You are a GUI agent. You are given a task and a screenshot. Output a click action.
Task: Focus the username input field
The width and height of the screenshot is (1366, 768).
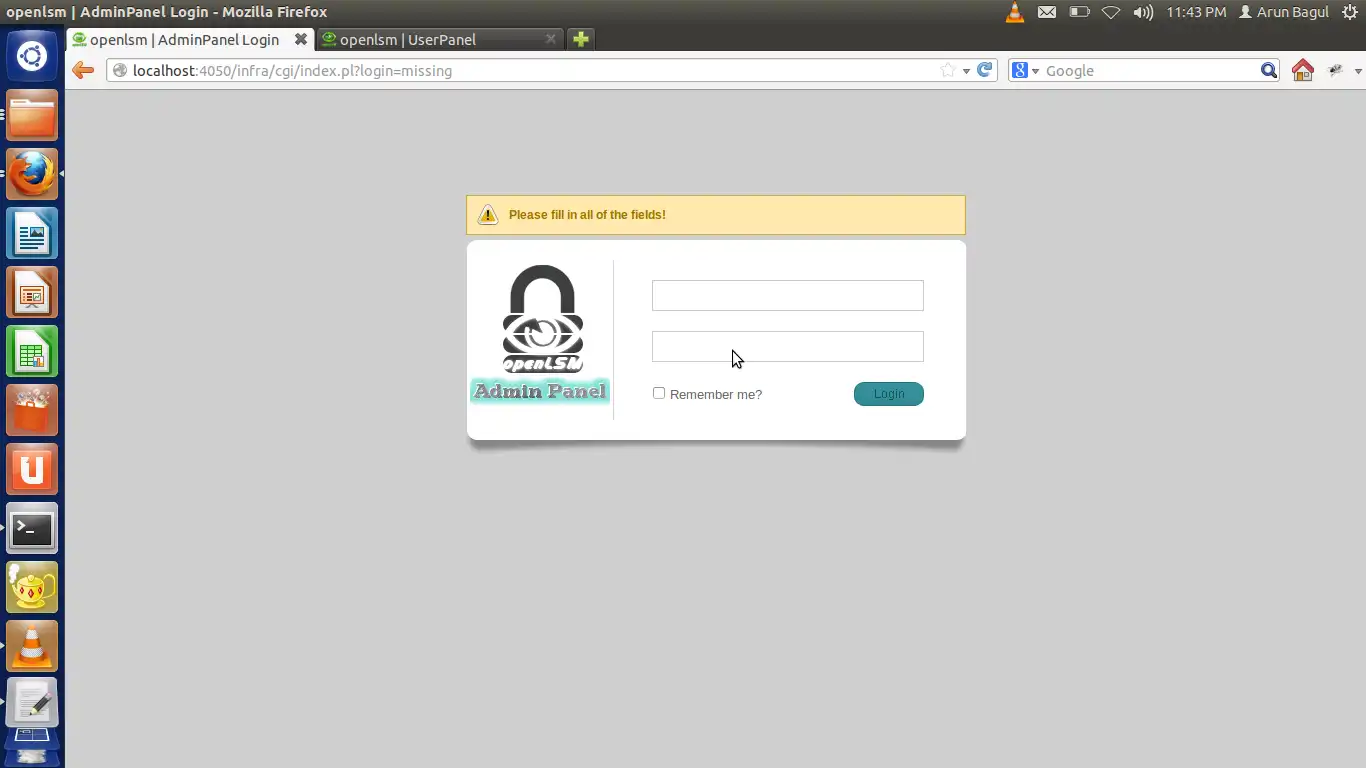(788, 295)
